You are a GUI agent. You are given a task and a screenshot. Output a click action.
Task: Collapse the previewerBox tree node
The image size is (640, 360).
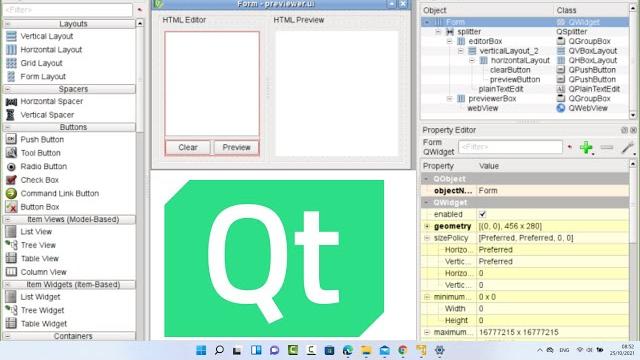coord(449,99)
